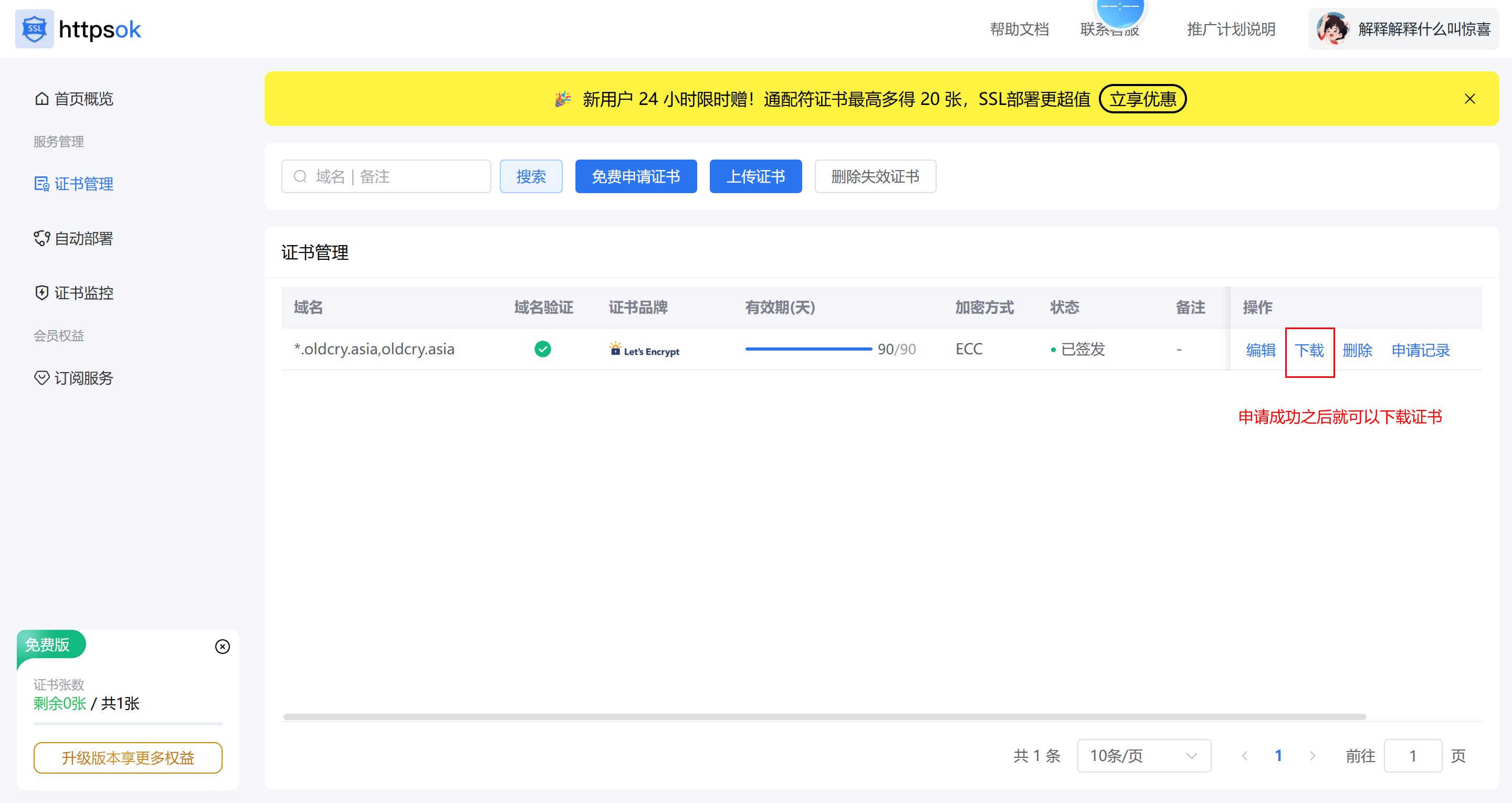This screenshot has width=1512, height=803.
Task: Click 删除 for the oldcry.asia certificate
Action: pyautogui.click(x=1357, y=350)
